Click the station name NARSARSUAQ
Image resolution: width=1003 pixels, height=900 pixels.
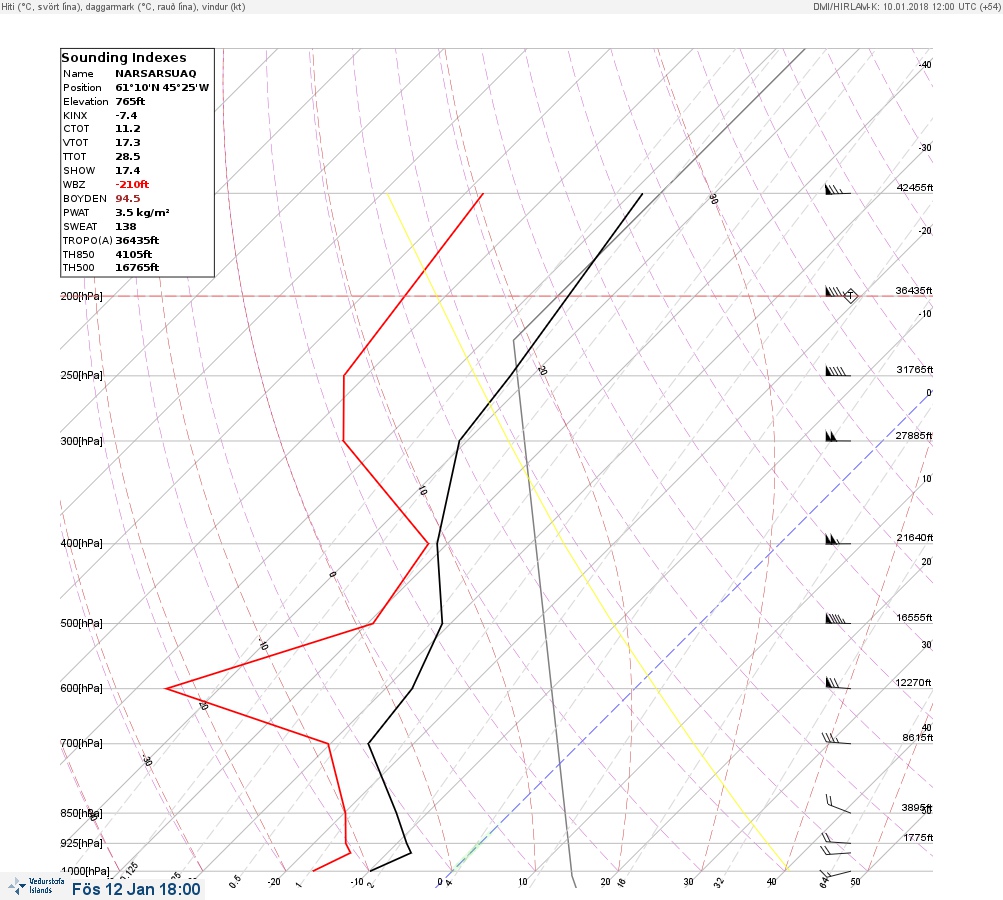(155, 74)
